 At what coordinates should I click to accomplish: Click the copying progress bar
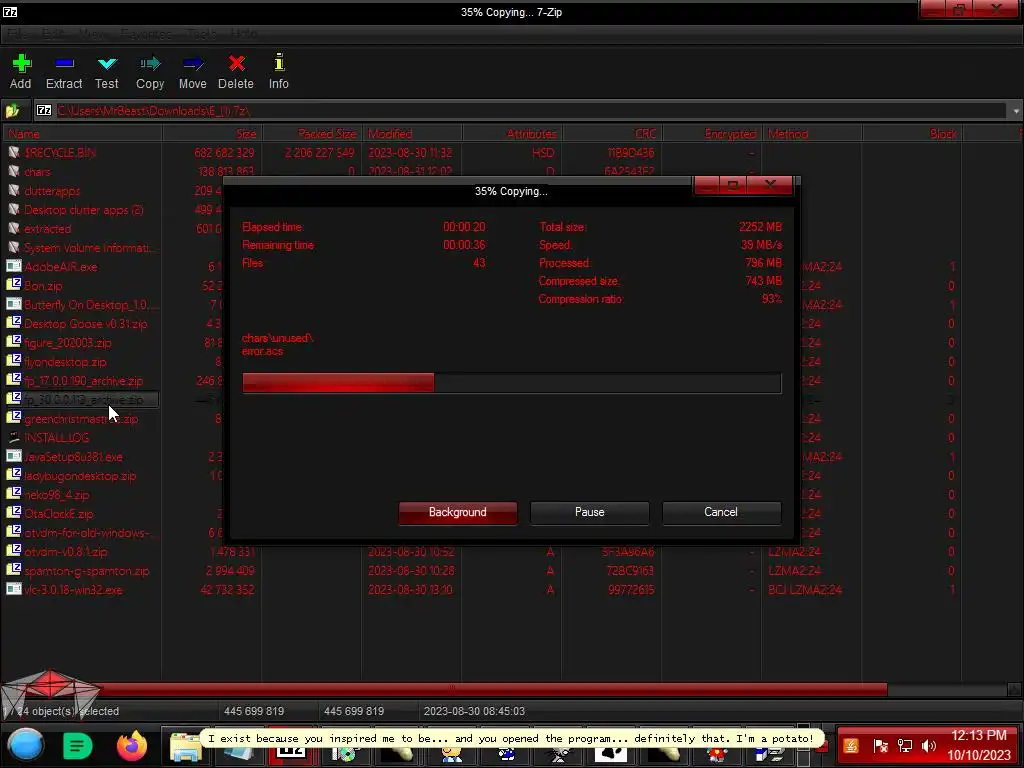tap(511, 383)
